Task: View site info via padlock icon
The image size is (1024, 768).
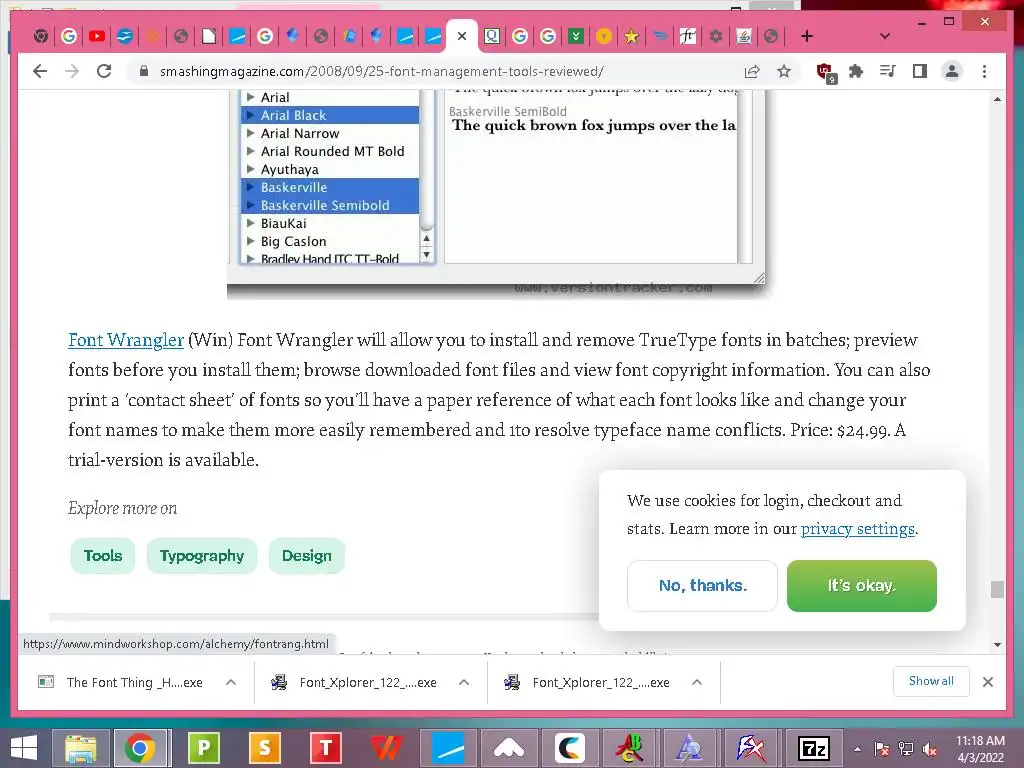Action: pyautogui.click(x=144, y=71)
